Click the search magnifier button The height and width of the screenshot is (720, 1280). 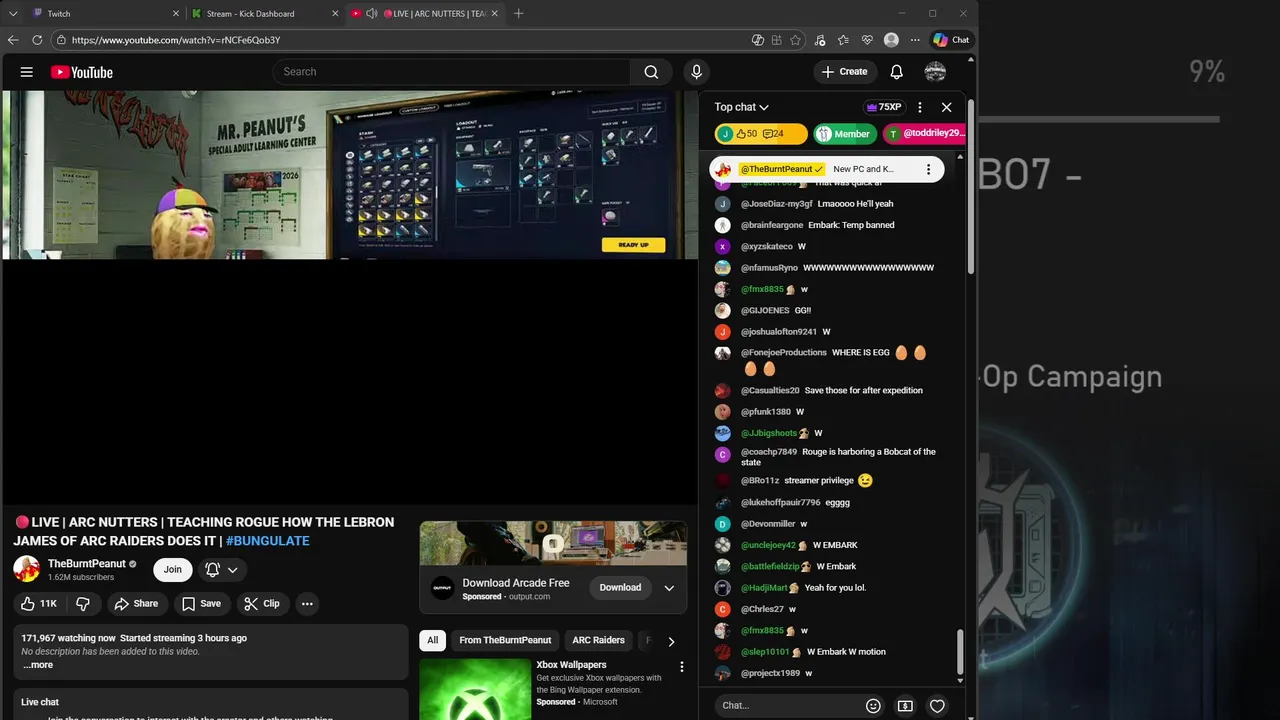click(651, 72)
